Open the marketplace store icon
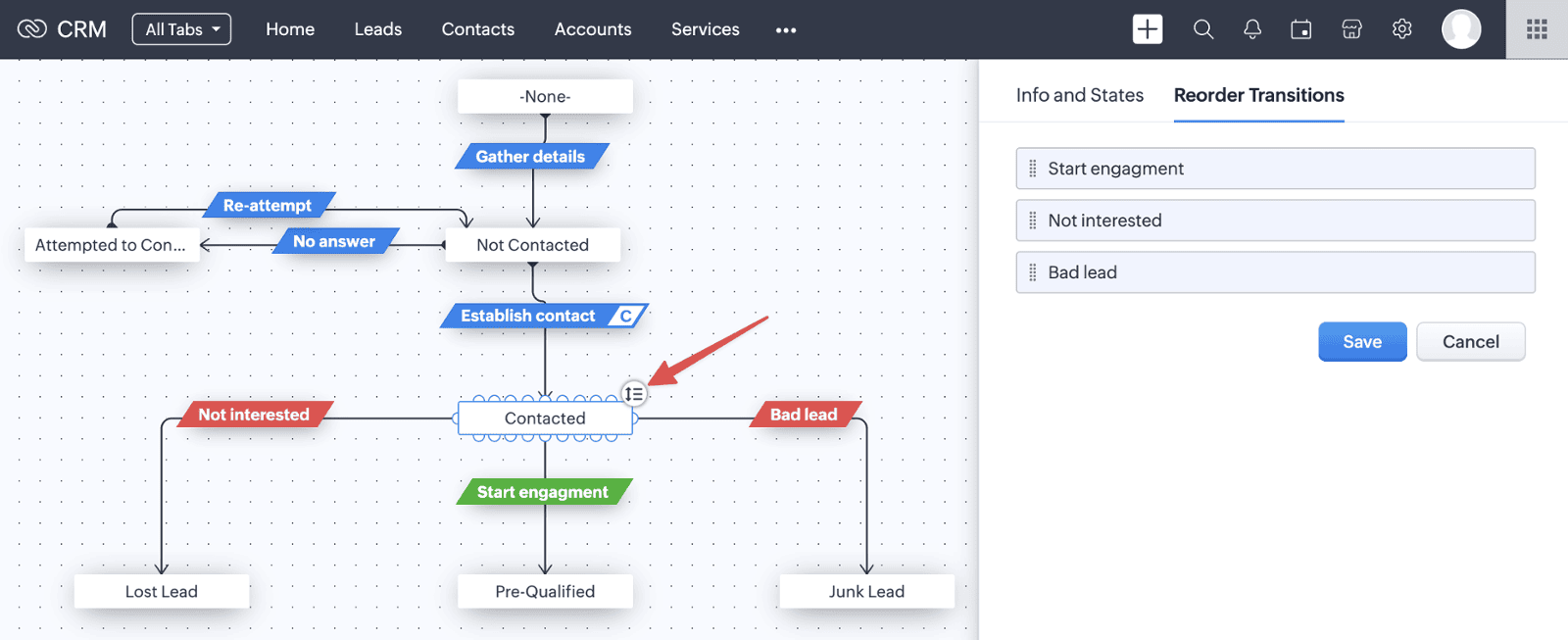Screen dimensions: 1568x640 pyautogui.click(x=1352, y=29)
